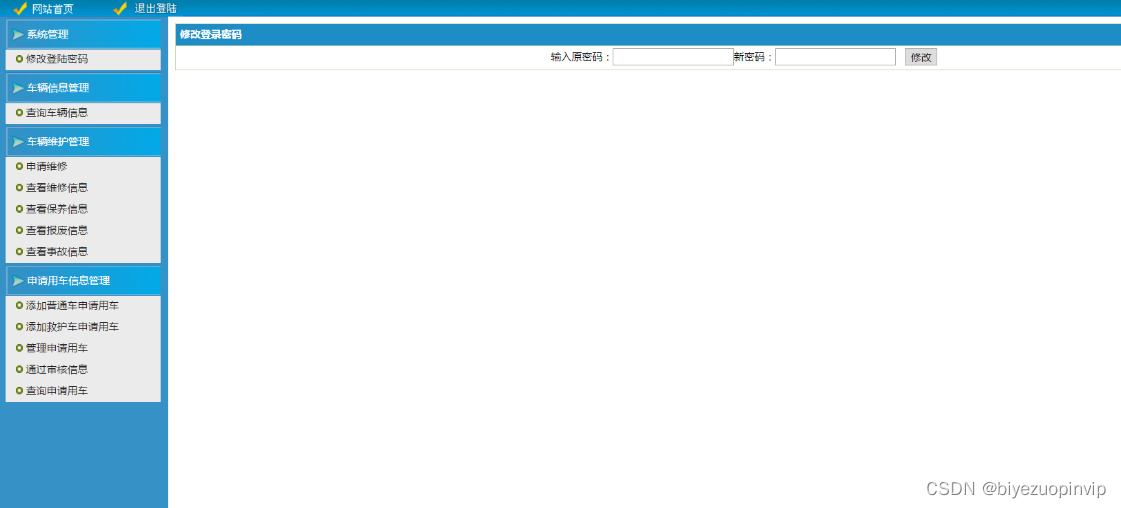Image resolution: width=1121 pixels, height=508 pixels.
Task: Go to 查看事故信息 page
Action: click(x=57, y=252)
